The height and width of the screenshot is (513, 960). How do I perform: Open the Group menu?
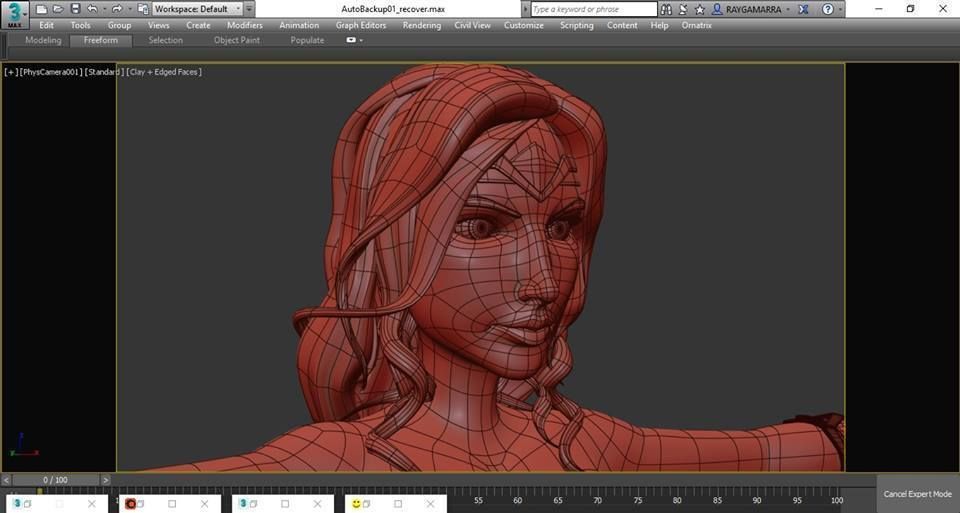[x=119, y=25]
